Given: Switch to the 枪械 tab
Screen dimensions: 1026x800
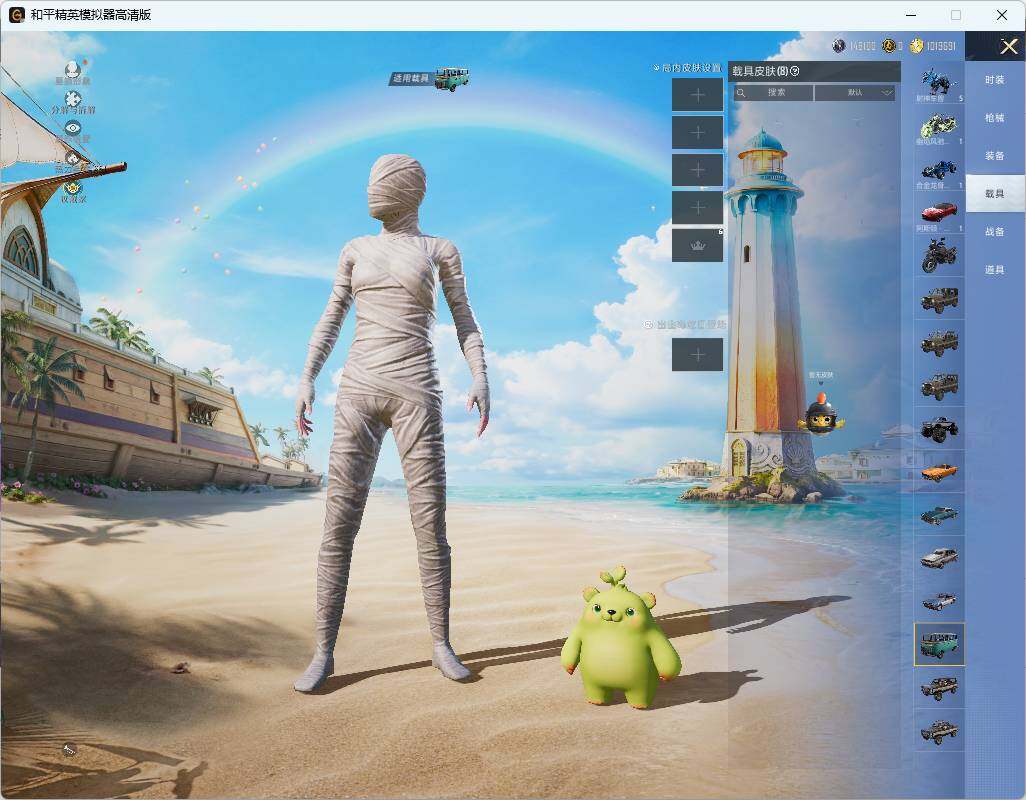Looking at the screenshot, I should pyautogui.click(x=995, y=118).
